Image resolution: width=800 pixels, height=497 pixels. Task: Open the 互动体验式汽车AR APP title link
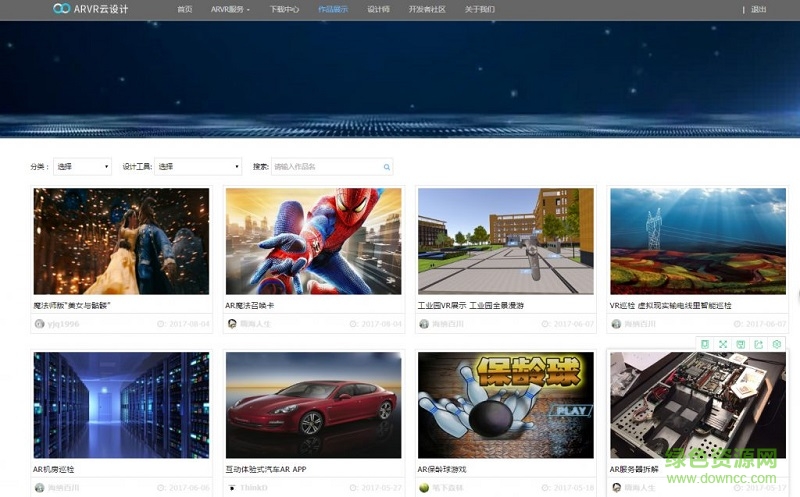(x=266, y=469)
